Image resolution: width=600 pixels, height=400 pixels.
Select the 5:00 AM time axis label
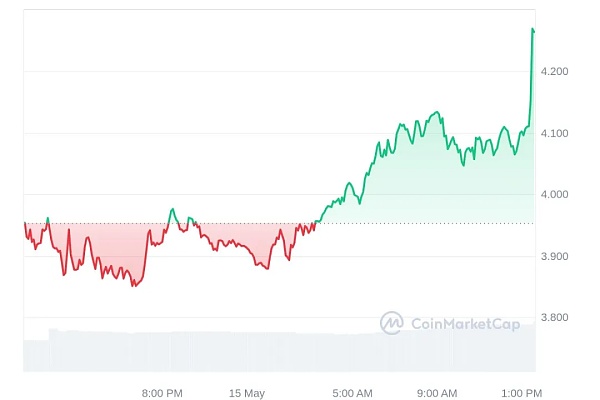pos(352,393)
